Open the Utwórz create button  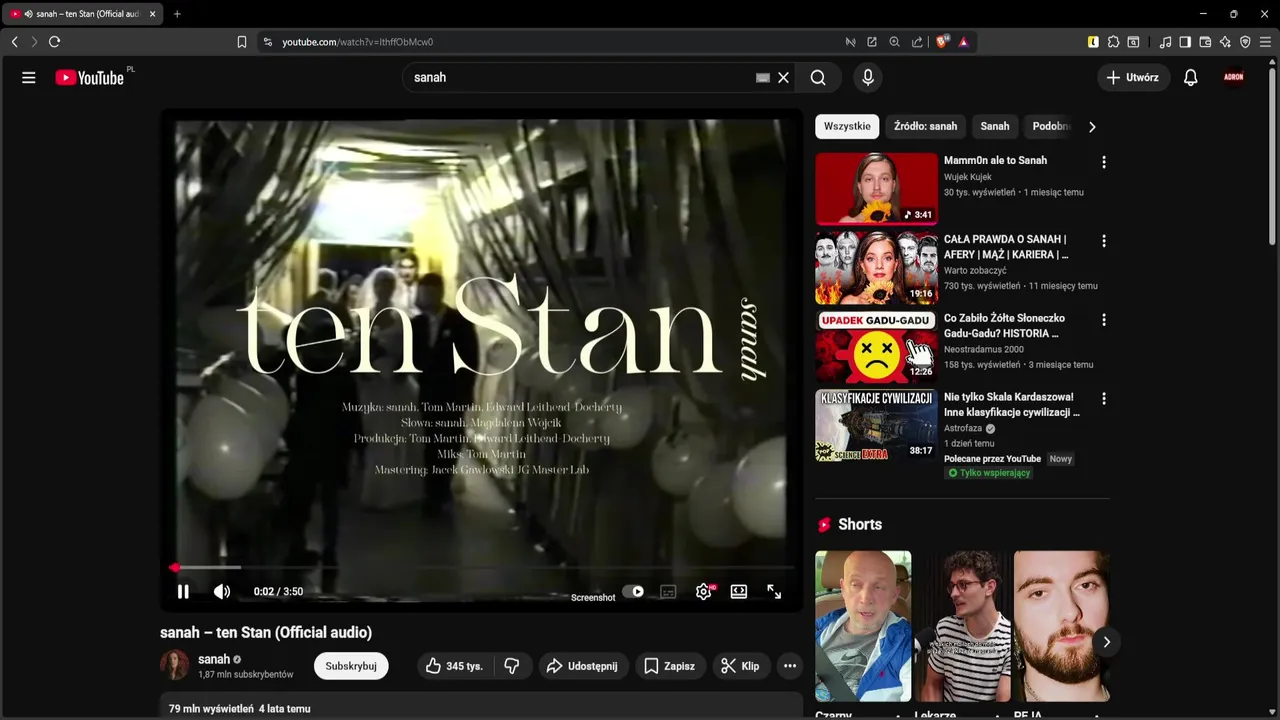click(1133, 78)
